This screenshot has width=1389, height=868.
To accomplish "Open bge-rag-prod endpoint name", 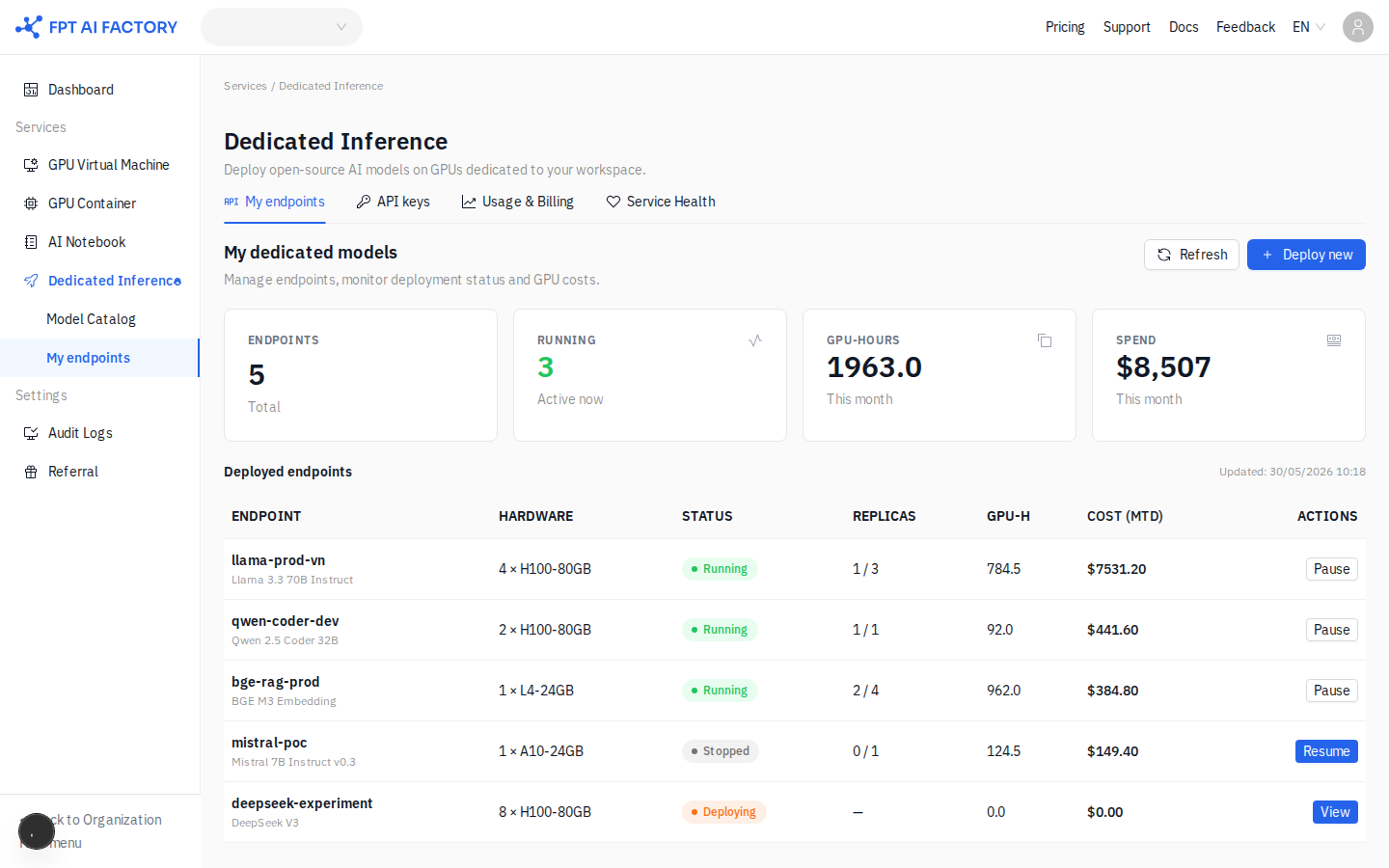I will pyautogui.click(x=276, y=682).
